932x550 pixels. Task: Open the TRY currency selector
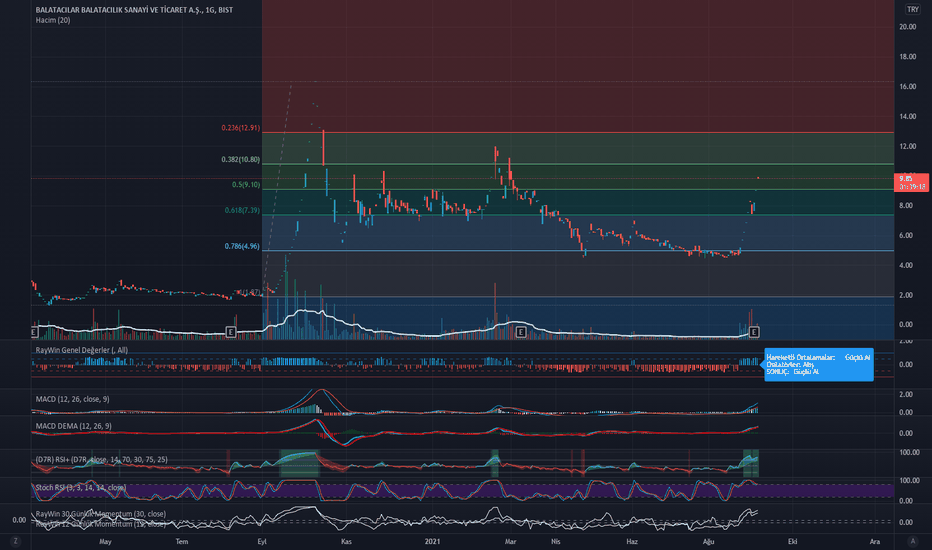coord(912,10)
